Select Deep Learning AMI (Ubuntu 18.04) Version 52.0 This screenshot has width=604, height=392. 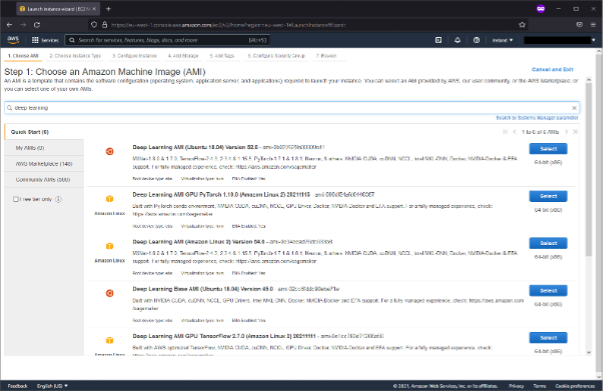[548, 149]
